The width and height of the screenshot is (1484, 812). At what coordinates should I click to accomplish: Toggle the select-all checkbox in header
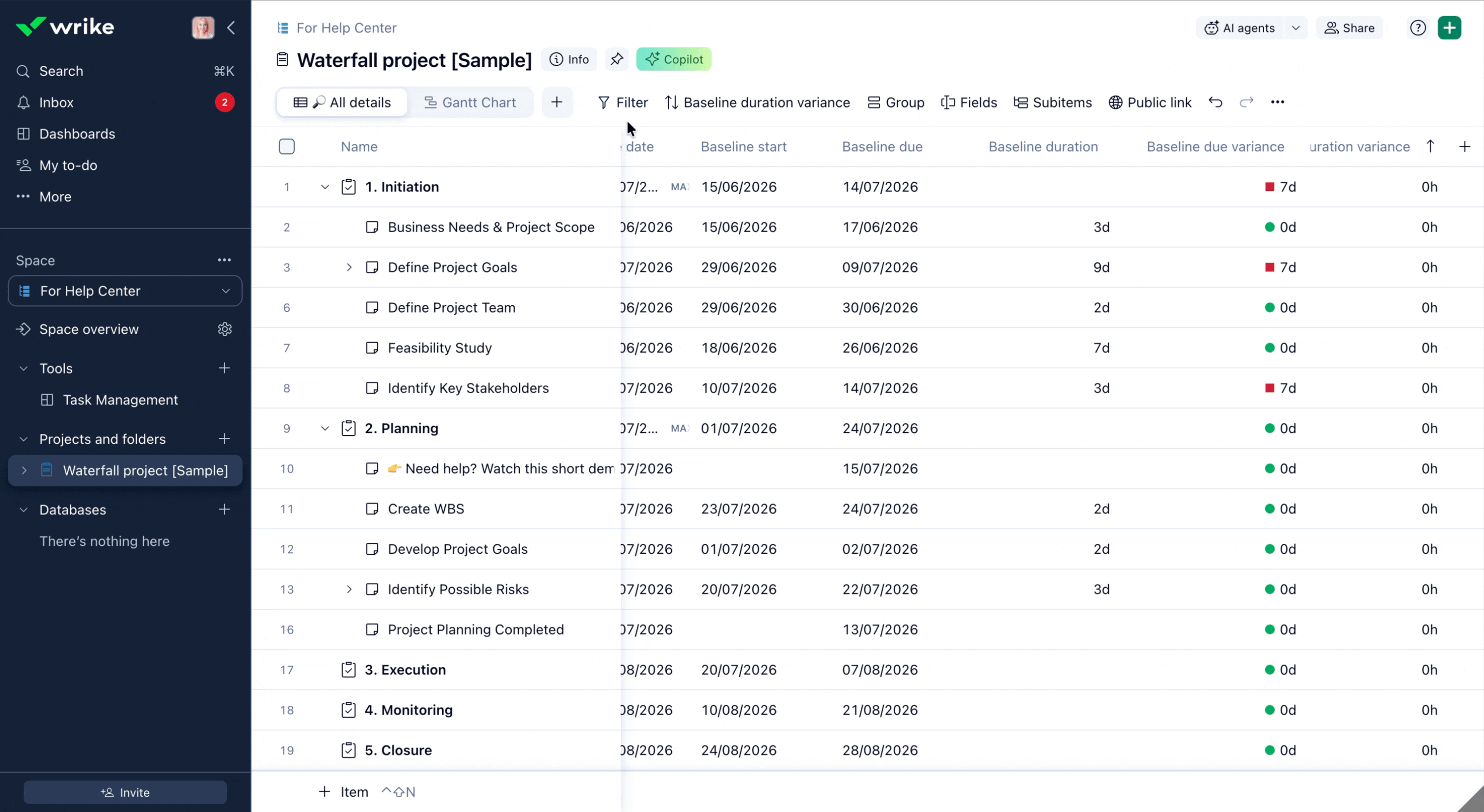(286, 146)
